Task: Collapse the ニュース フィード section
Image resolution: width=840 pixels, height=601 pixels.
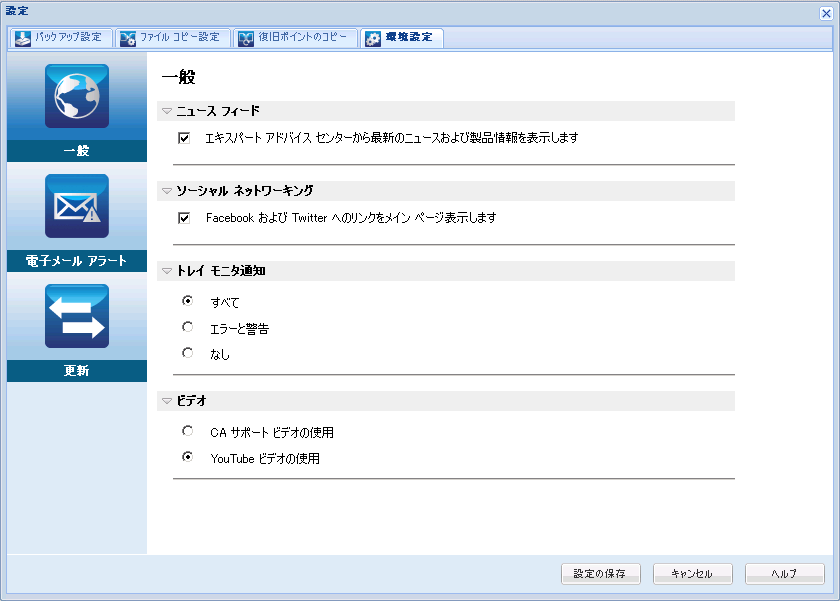Action: click(x=166, y=111)
